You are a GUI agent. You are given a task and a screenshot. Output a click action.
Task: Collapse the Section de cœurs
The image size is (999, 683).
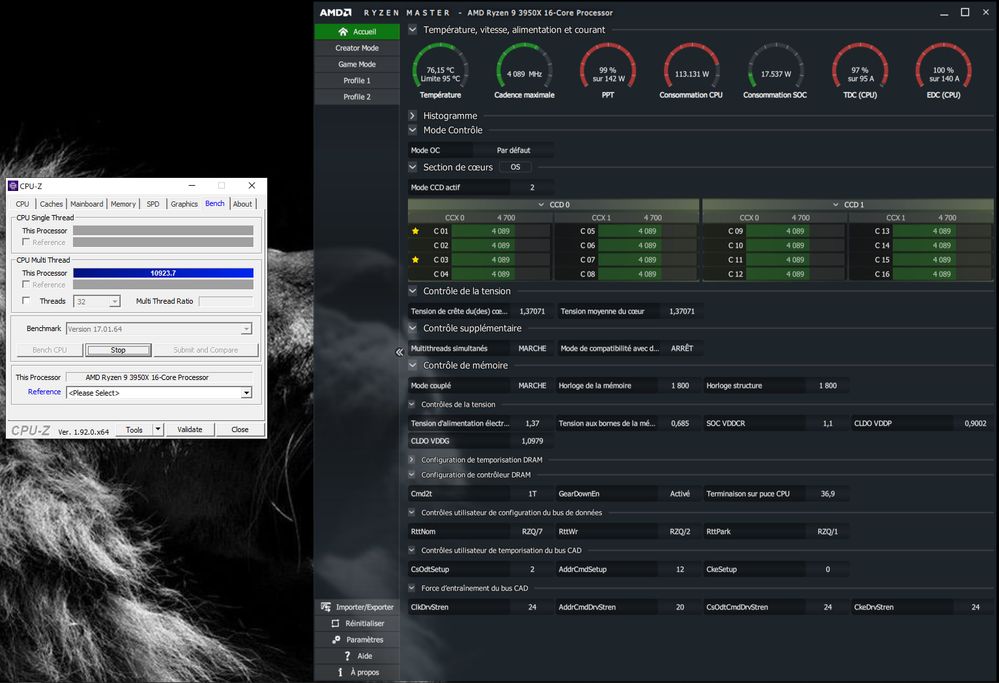tap(413, 167)
